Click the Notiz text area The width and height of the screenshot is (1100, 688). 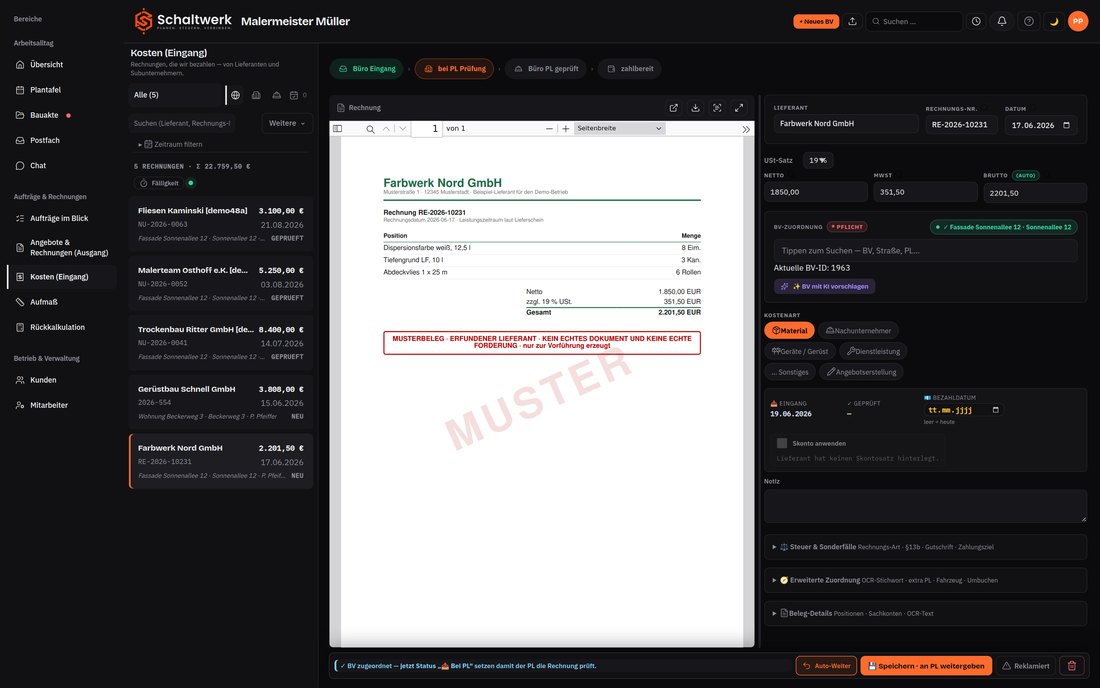click(x=925, y=506)
